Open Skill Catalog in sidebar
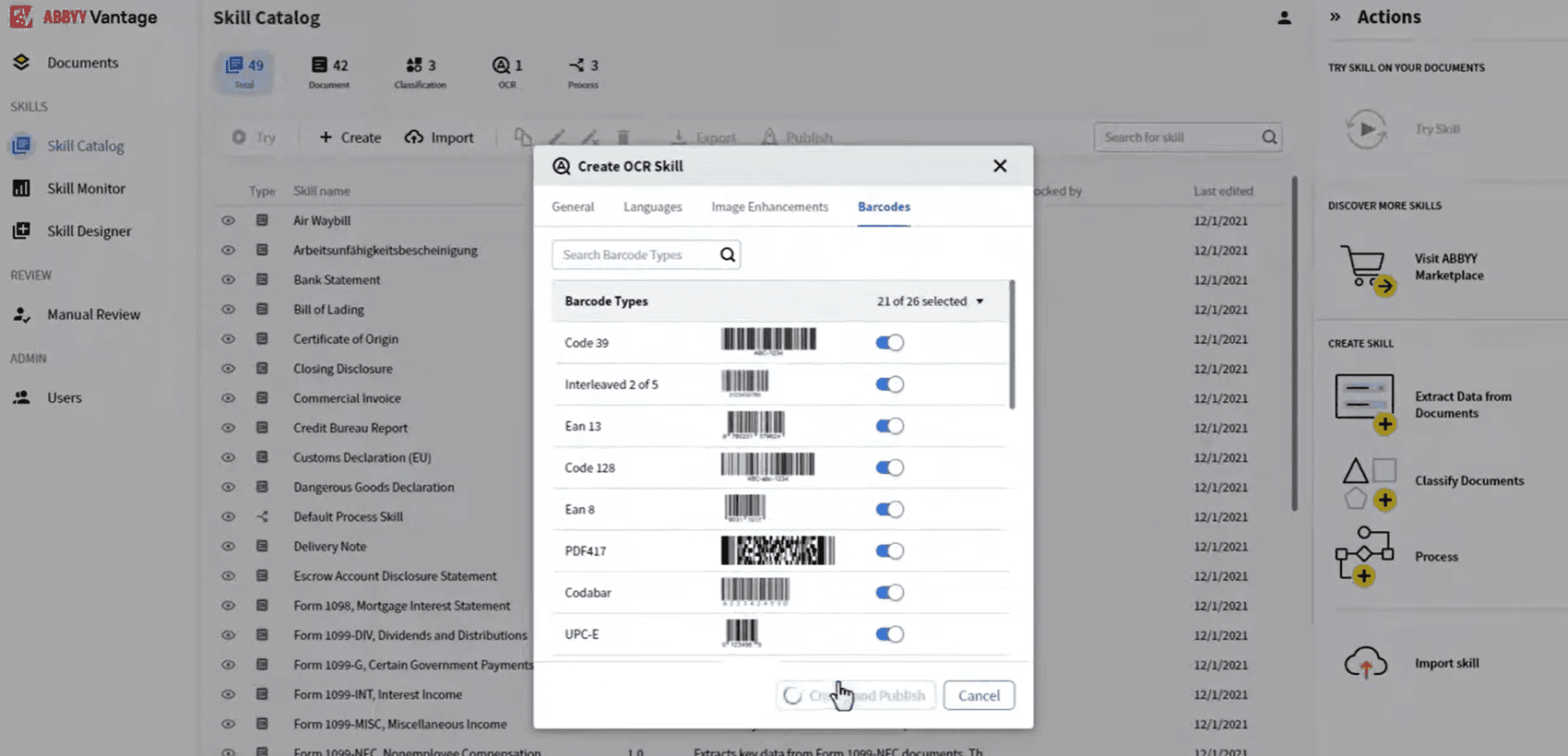 [67, 146]
